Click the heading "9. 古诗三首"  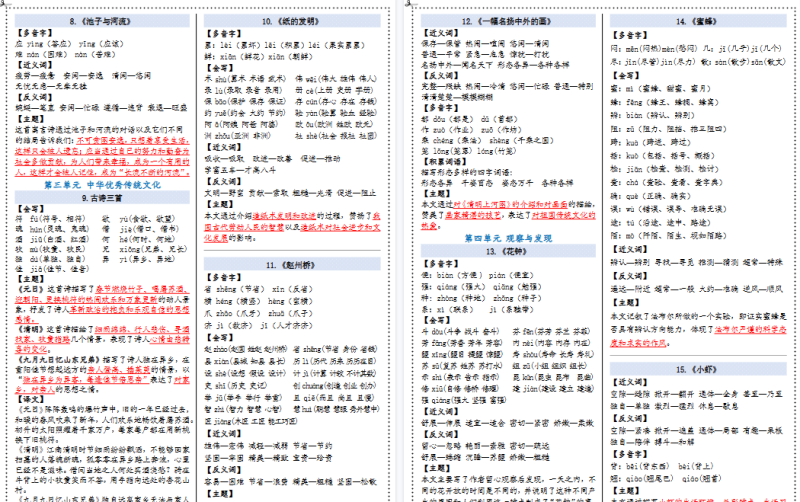coord(102,198)
